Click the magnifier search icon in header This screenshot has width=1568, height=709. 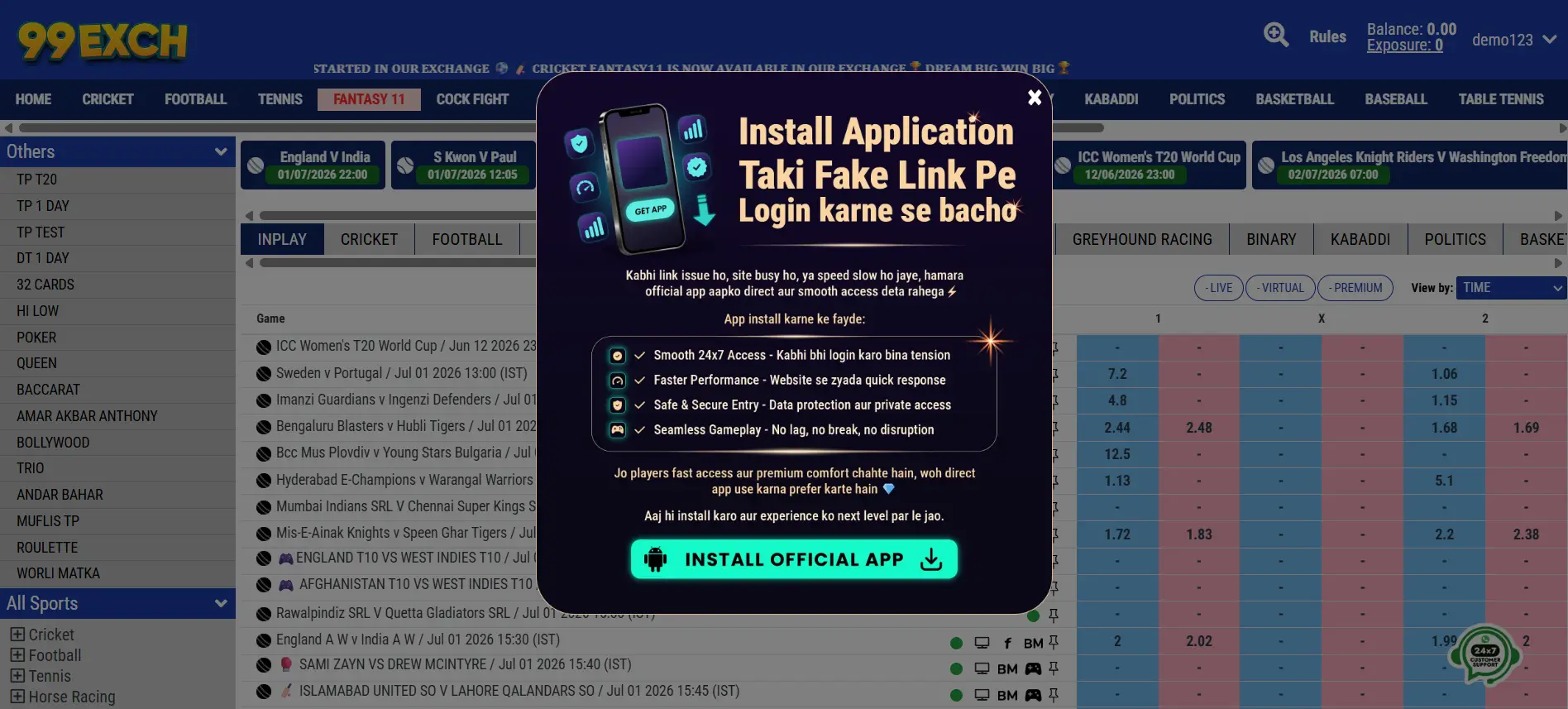point(1276,35)
